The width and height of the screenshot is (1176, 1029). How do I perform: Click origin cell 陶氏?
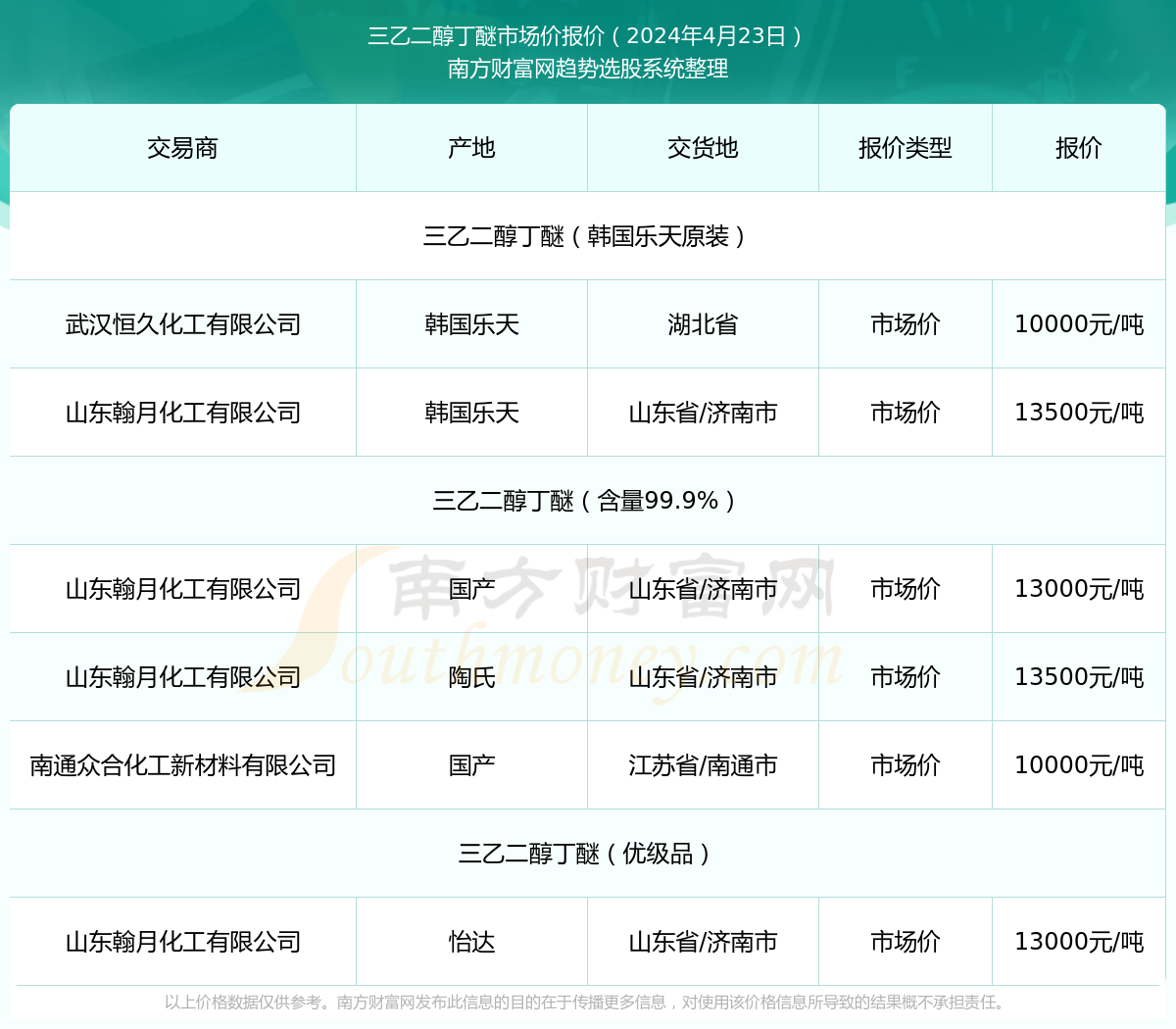(471, 677)
